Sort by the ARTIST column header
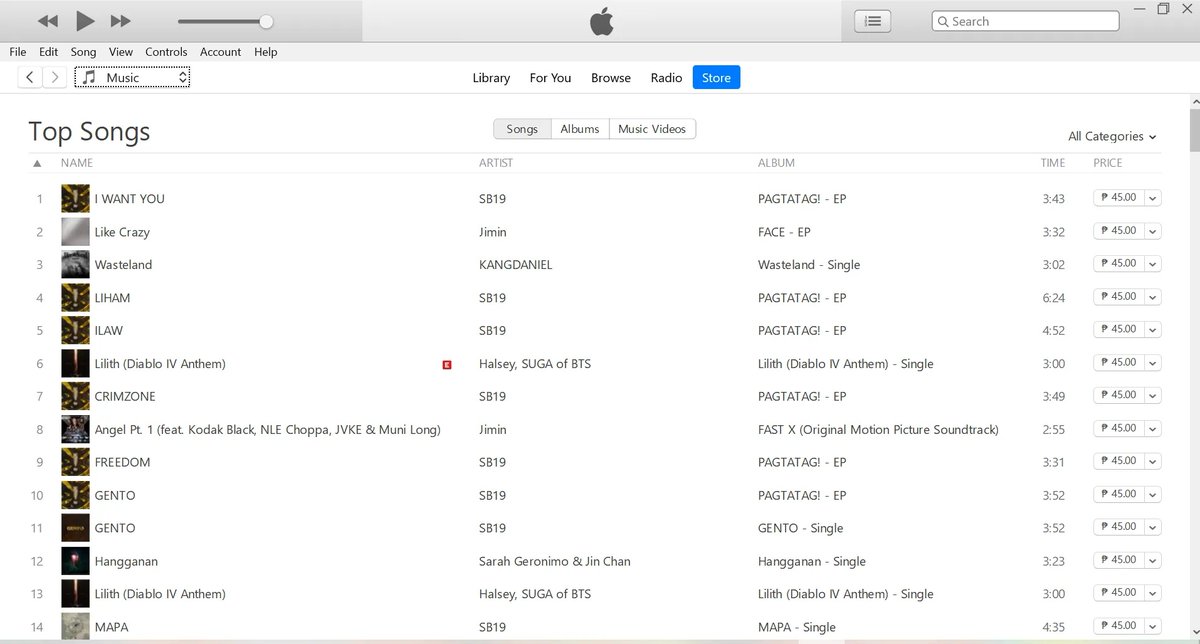This screenshot has width=1200, height=644. click(496, 163)
